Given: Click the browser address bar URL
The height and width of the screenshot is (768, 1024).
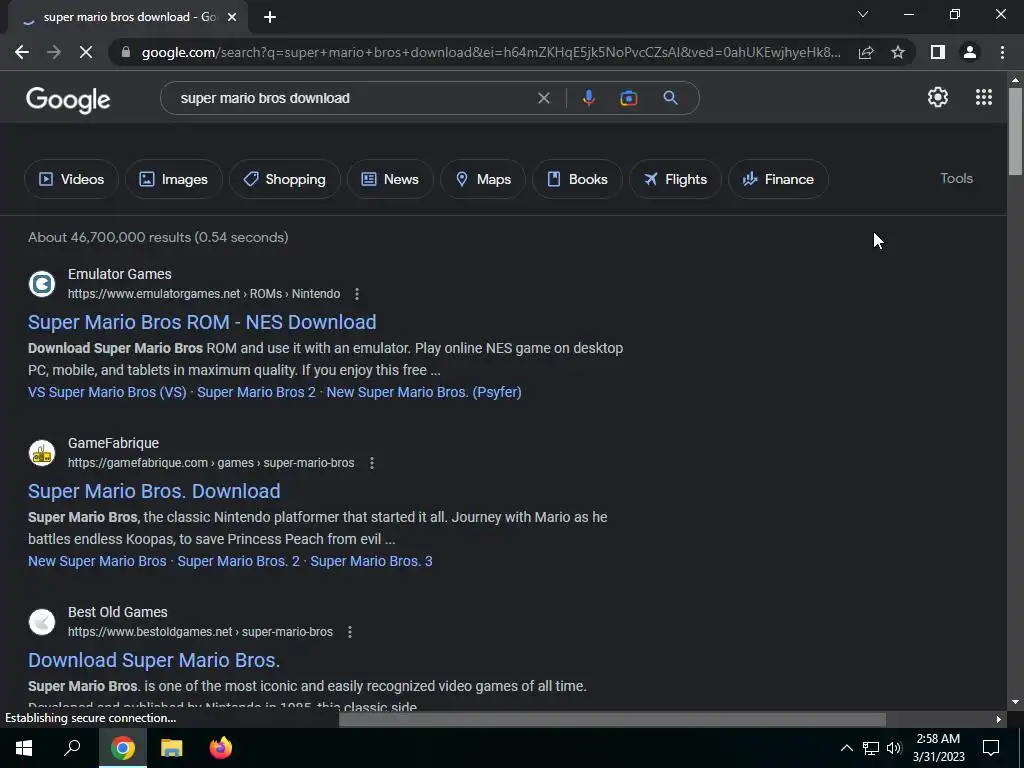Looking at the screenshot, I should (x=491, y=52).
